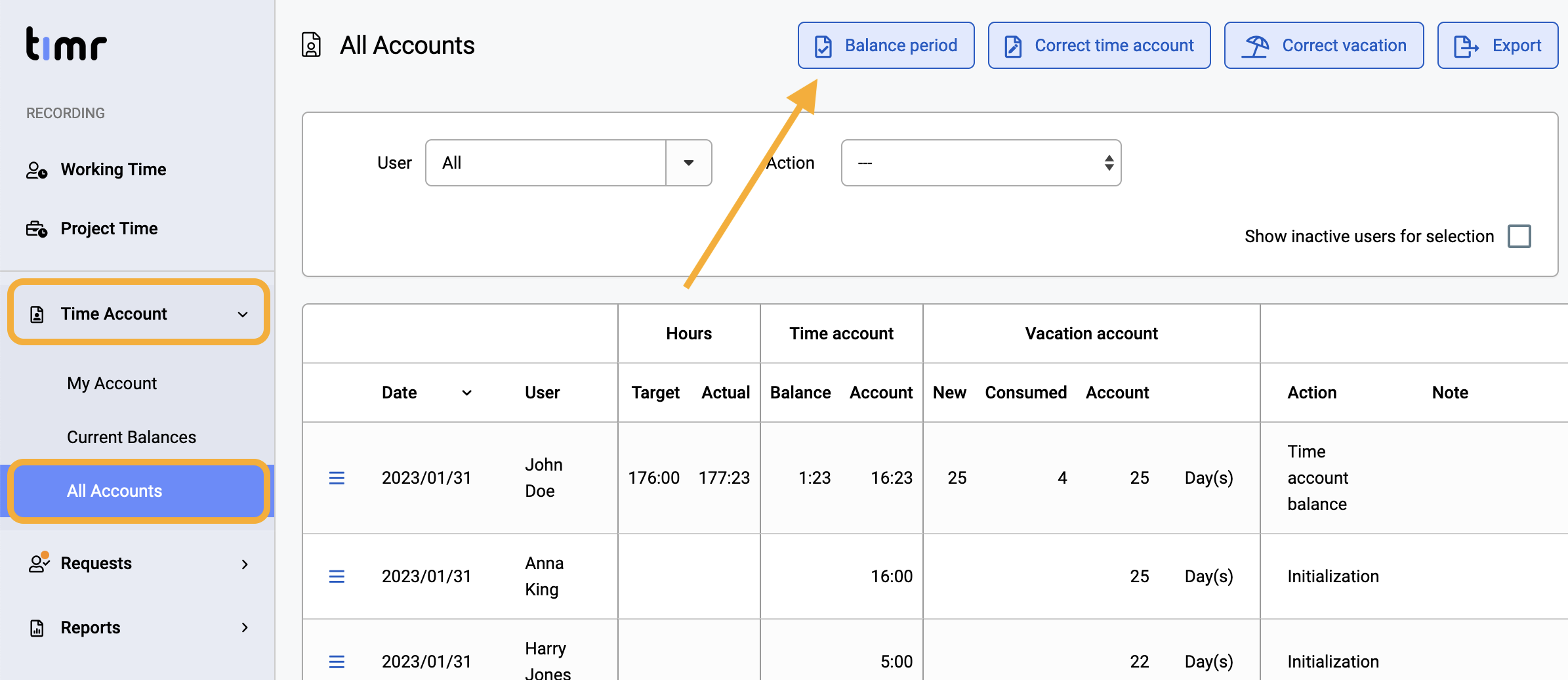Click the Working Time person-clock icon
Image resolution: width=1568 pixels, height=680 pixels.
[37, 170]
